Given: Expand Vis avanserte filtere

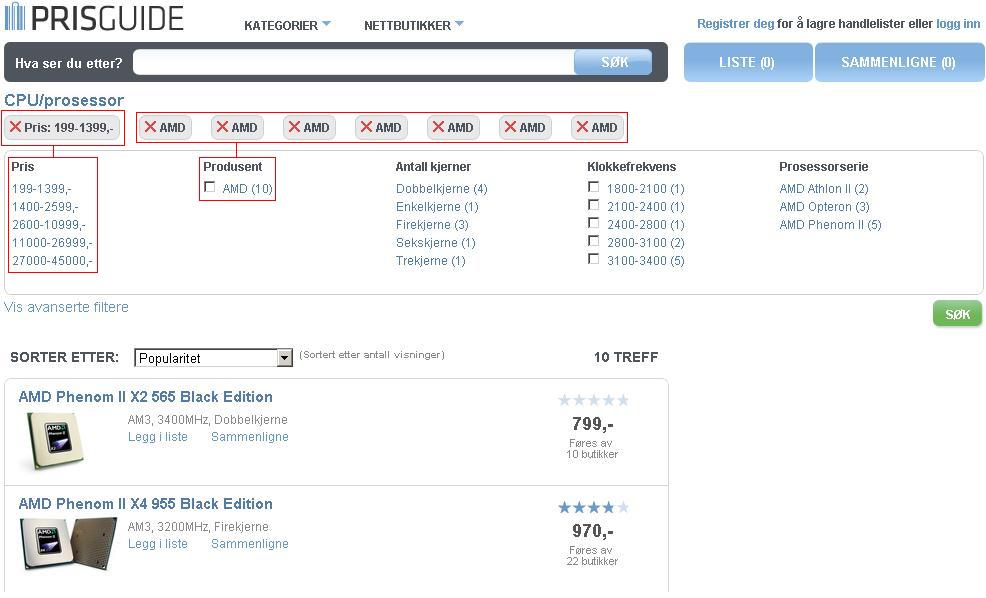Looking at the screenshot, I should coord(66,307).
